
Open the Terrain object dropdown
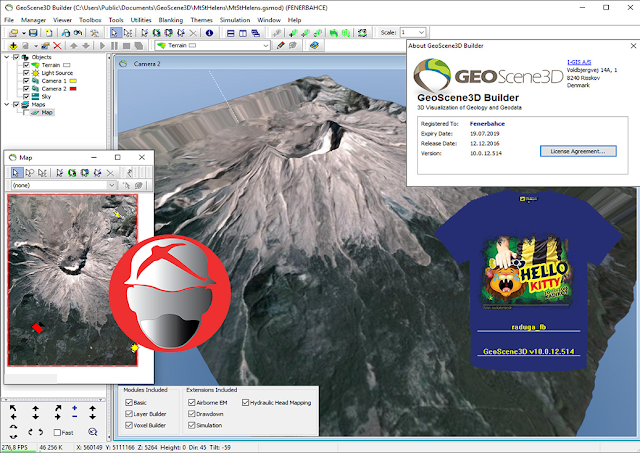[266, 45]
